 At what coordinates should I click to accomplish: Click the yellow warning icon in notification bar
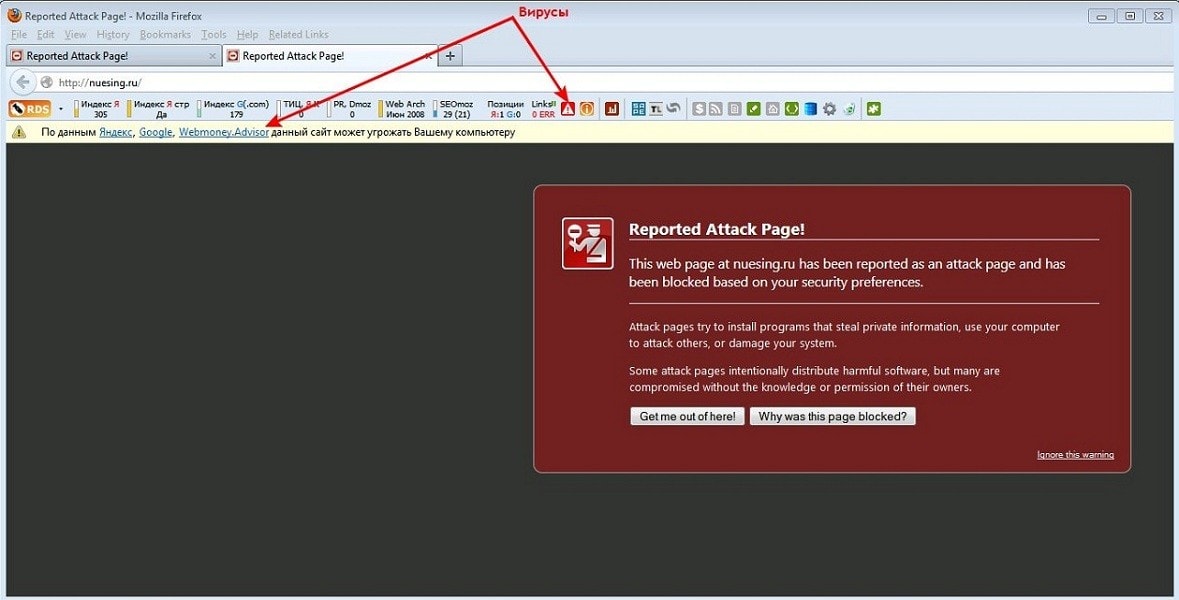pyautogui.click(x=19, y=132)
